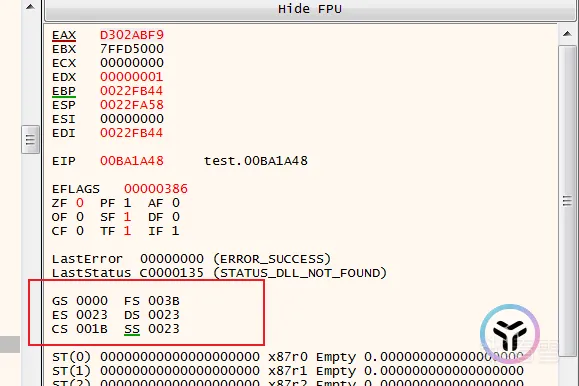This screenshot has height=386, width=579.
Task: Select the EBP register value 0022FB44
Action: [132, 91]
